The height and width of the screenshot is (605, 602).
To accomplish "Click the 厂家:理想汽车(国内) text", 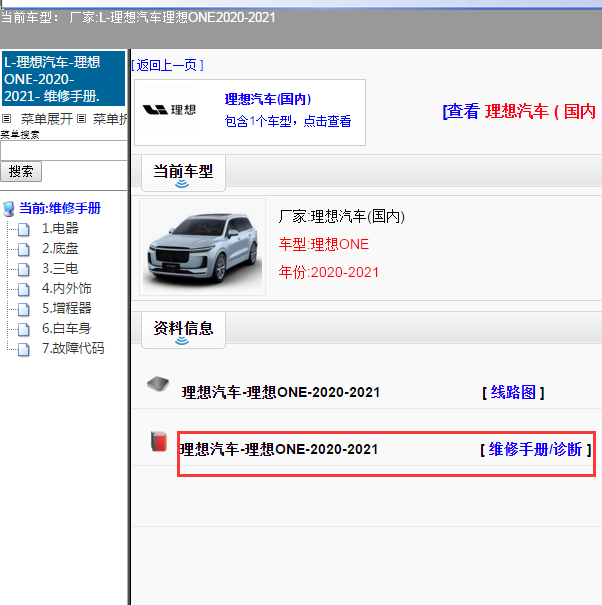I will click(x=342, y=216).
